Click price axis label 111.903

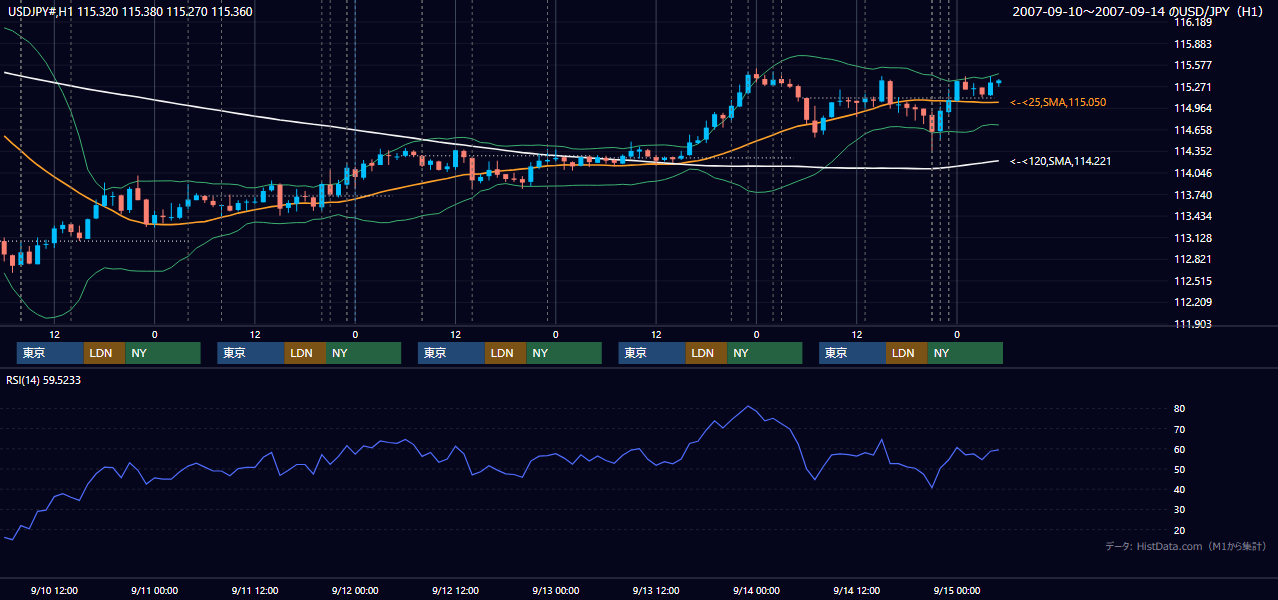click(1193, 324)
